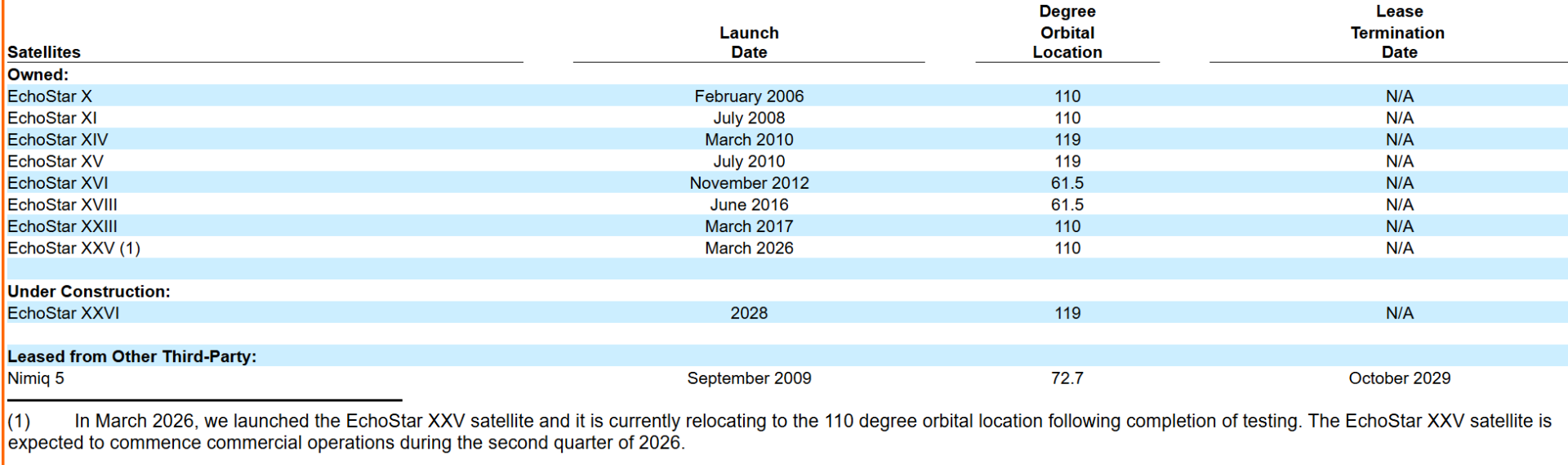This screenshot has width=1568, height=465.
Task: Select 'EchoStar XV' satellite name
Action: (x=56, y=161)
